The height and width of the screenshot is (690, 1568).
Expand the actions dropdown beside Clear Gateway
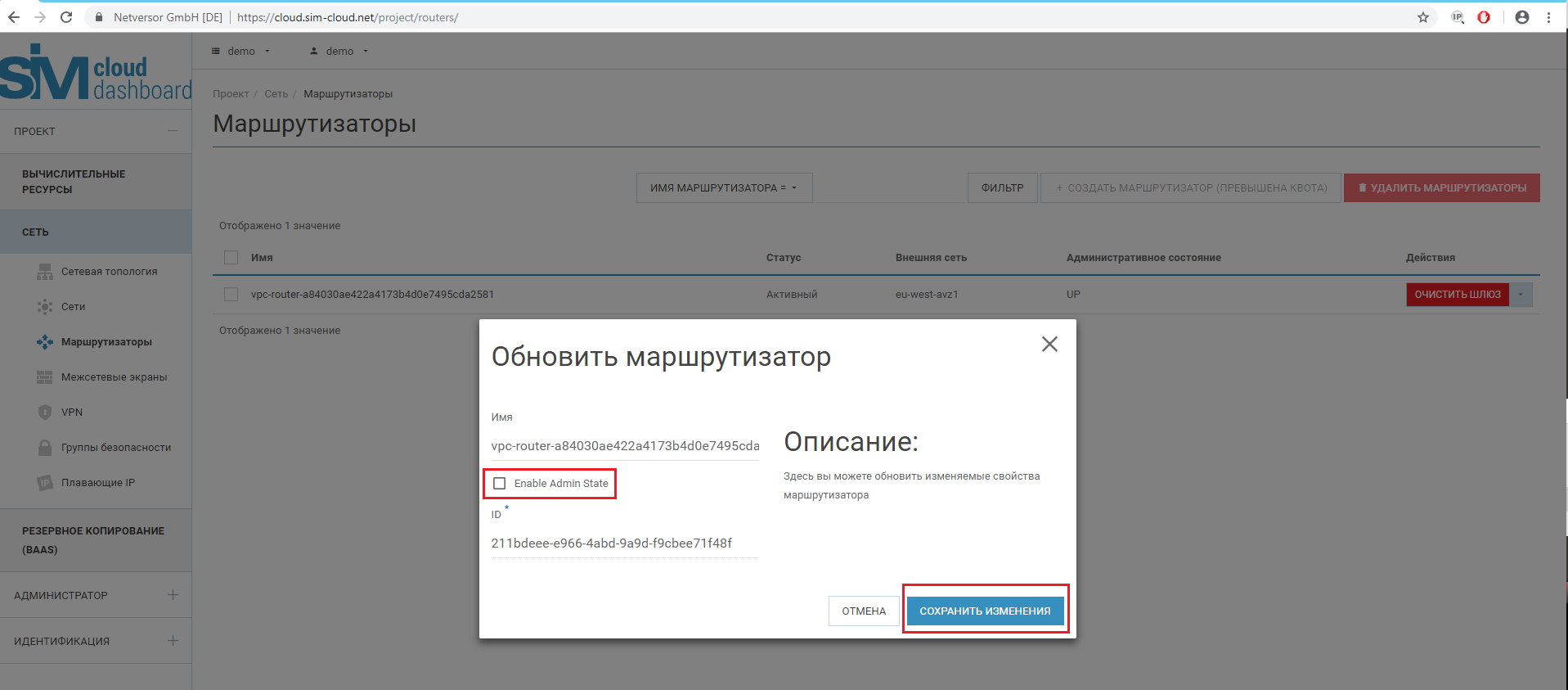click(1521, 295)
